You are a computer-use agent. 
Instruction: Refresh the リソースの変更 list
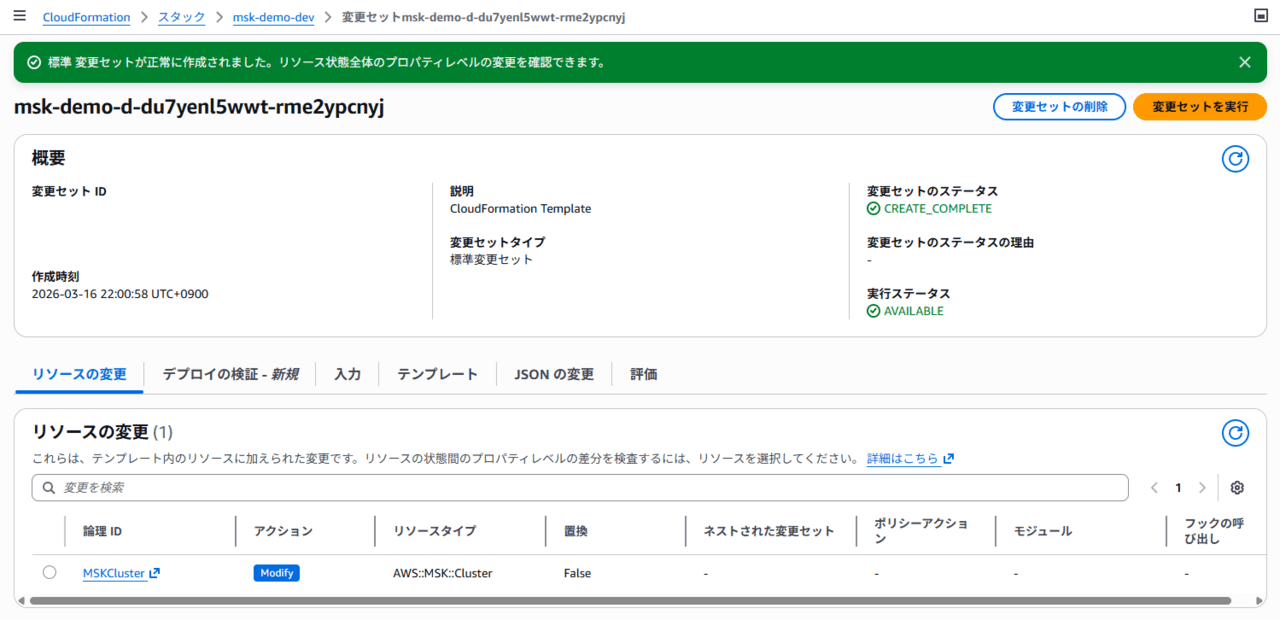(1236, 433)
